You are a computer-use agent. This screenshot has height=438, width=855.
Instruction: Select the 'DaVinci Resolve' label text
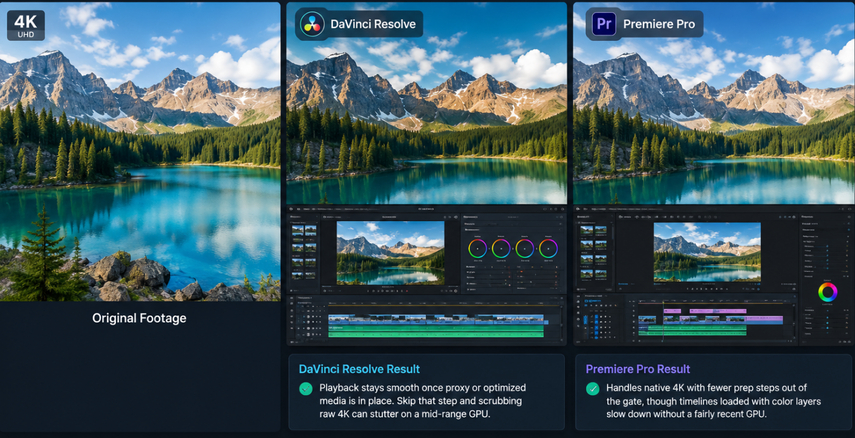point(373,24)
